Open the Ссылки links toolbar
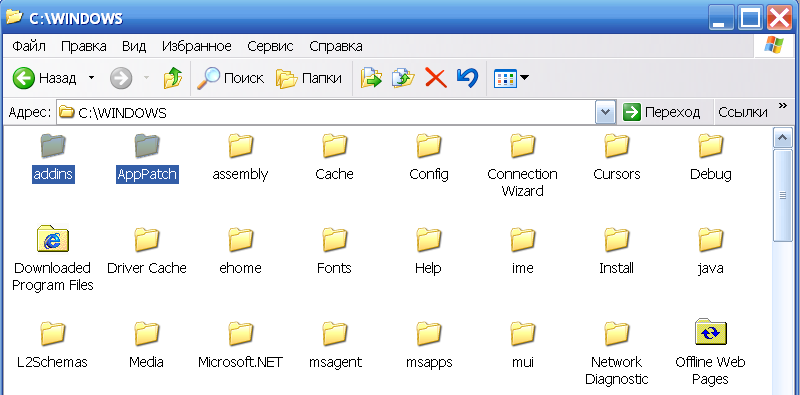 click(743, 112)
